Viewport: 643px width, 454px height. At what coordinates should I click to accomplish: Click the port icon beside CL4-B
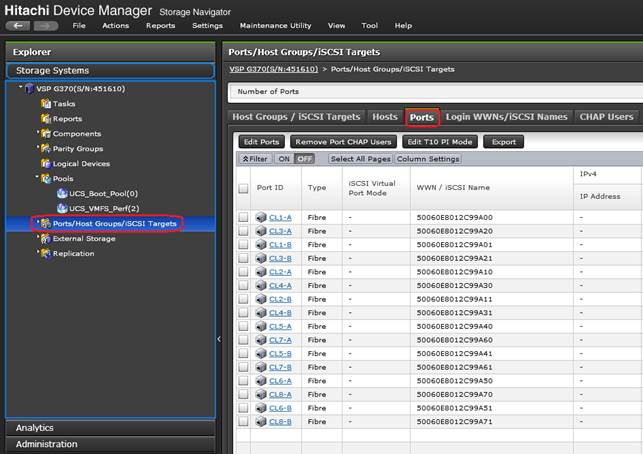tap(261, 313)
